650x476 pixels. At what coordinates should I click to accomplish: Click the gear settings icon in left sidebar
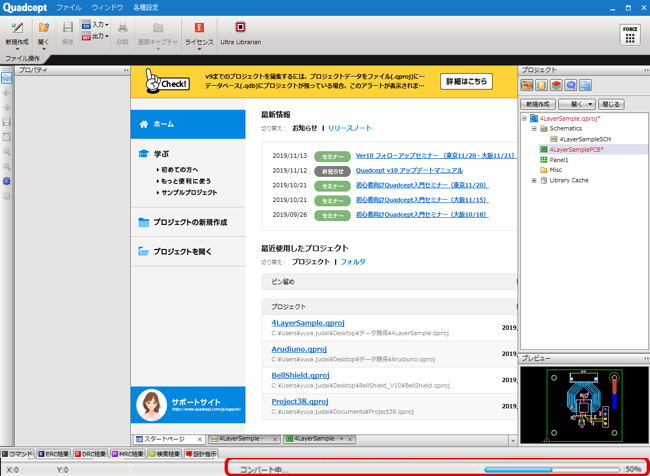(6, 182)
